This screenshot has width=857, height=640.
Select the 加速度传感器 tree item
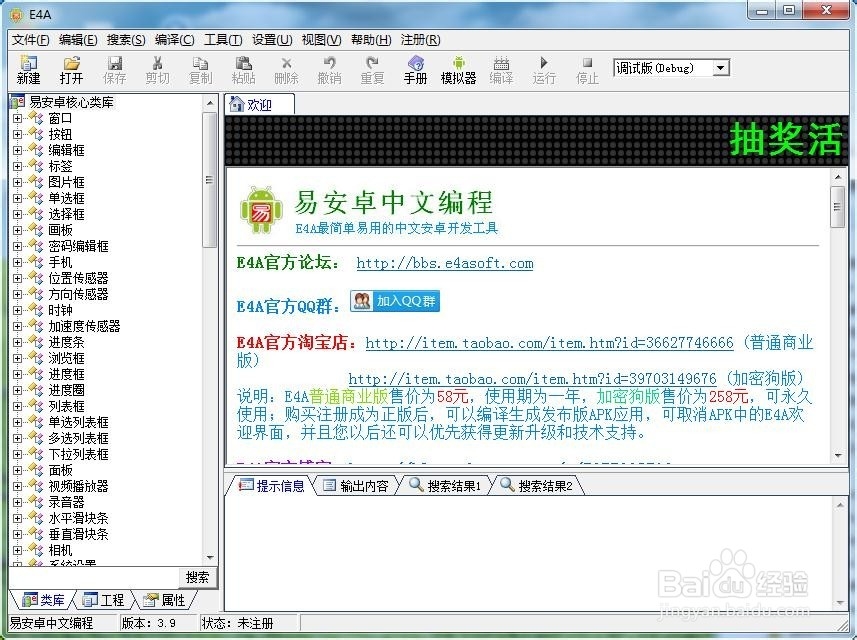[x=84, y=326]
